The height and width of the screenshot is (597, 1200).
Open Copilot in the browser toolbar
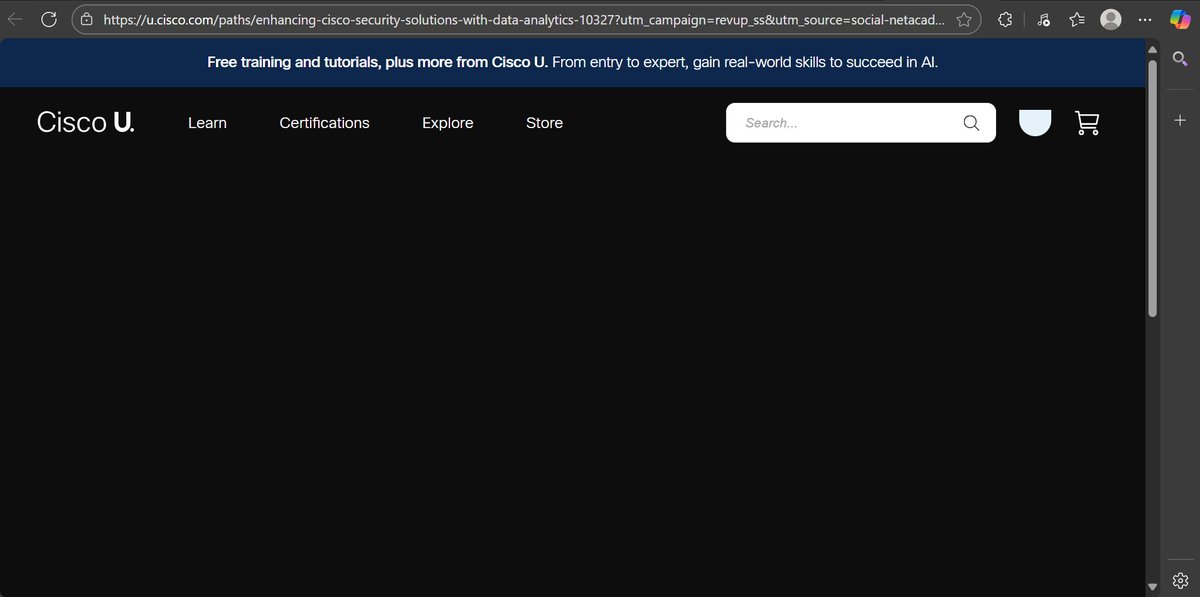[x=1180, y=18]
